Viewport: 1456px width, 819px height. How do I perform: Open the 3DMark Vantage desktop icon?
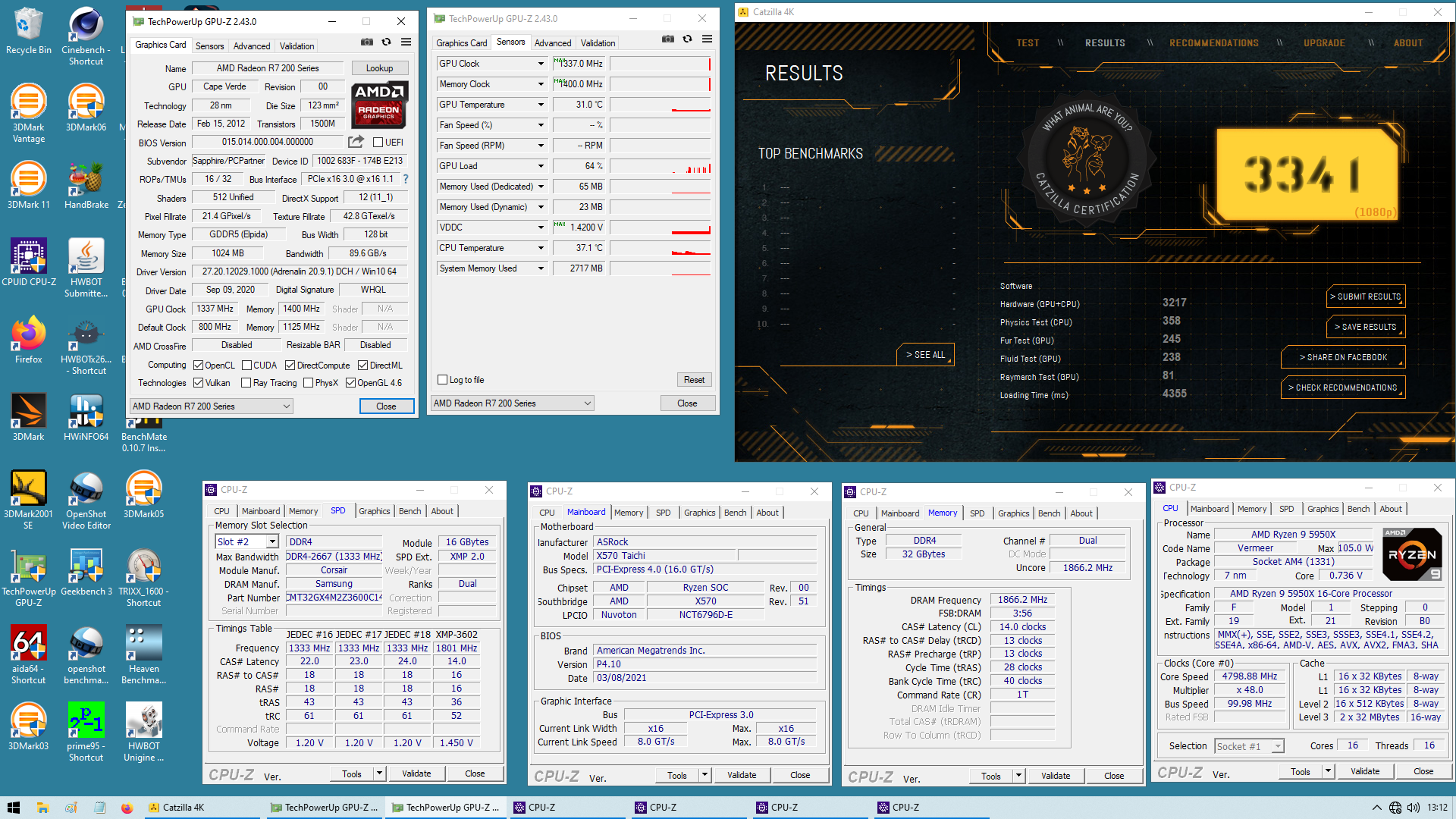click(x=28, y=113)
